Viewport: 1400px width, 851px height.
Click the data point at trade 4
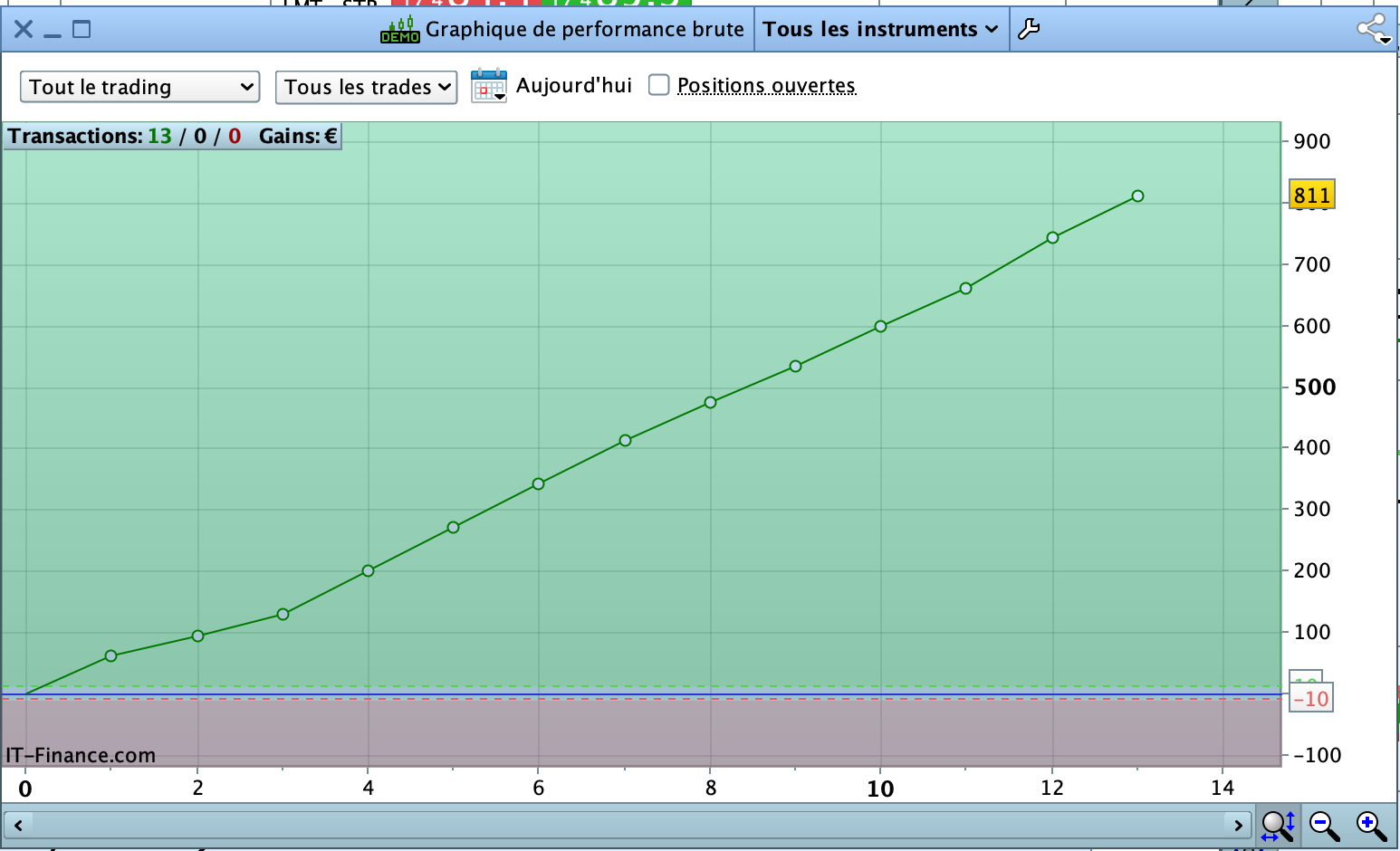pyautogui.click(x=368, y=570)
